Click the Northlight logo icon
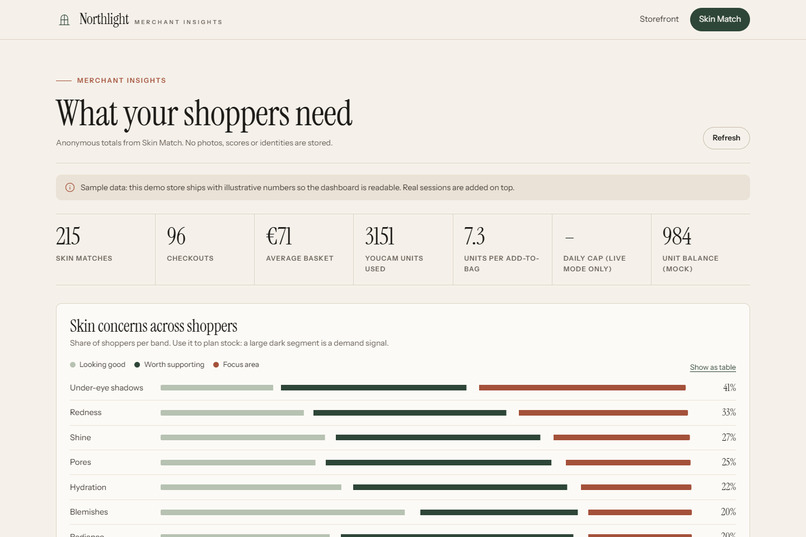Screen dimensions: 806x537 64,20
